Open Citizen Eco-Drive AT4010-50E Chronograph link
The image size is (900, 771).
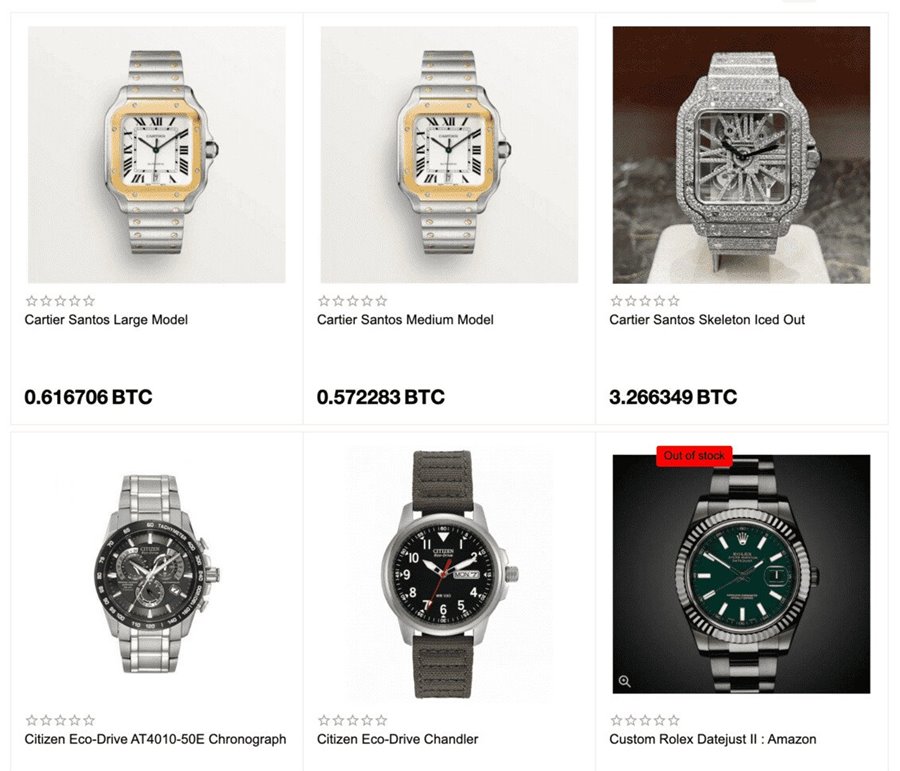click(x=155, y=739)
